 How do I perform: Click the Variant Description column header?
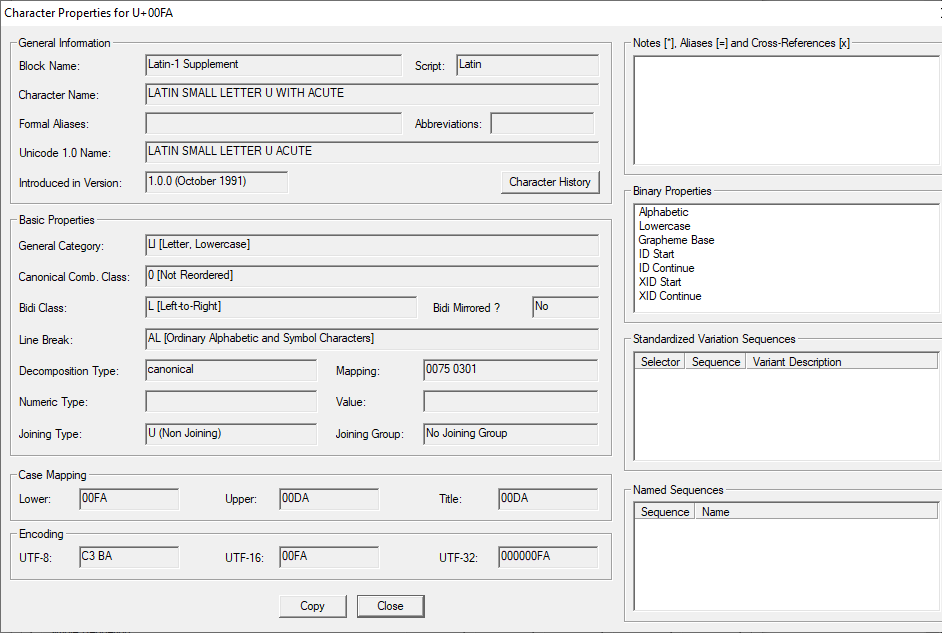(797, 362)
